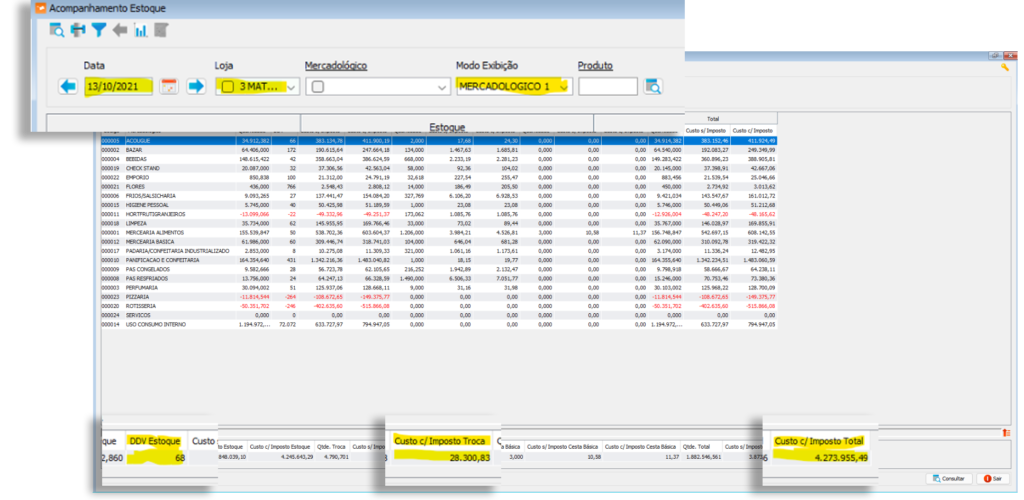Screen dimensions: 1024x500
Task: Click the Qtde. Total value 1.882.546,561
Action: click(x=702, y=458)
